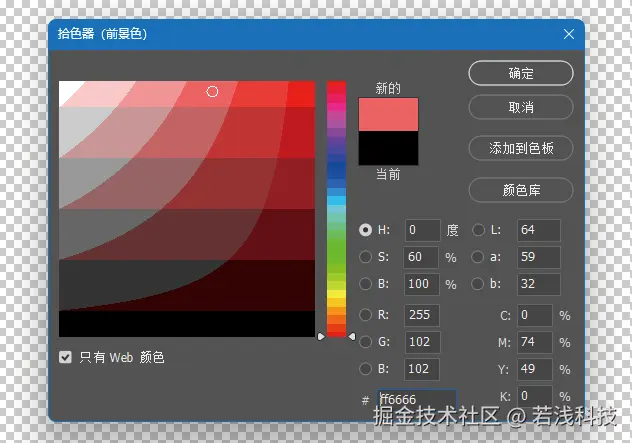Click the Y yellow field showing 49
The width and height of the screenshot is (632, 443).
[535, 369]
